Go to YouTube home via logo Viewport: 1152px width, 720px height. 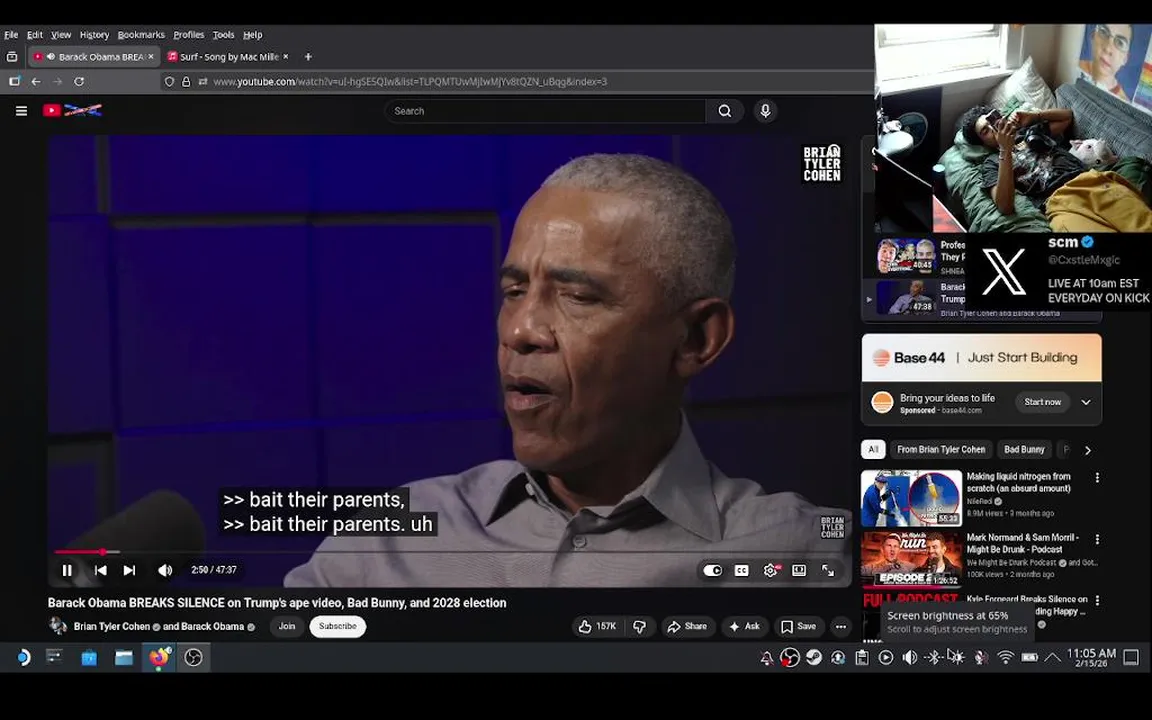coord(72,110)
